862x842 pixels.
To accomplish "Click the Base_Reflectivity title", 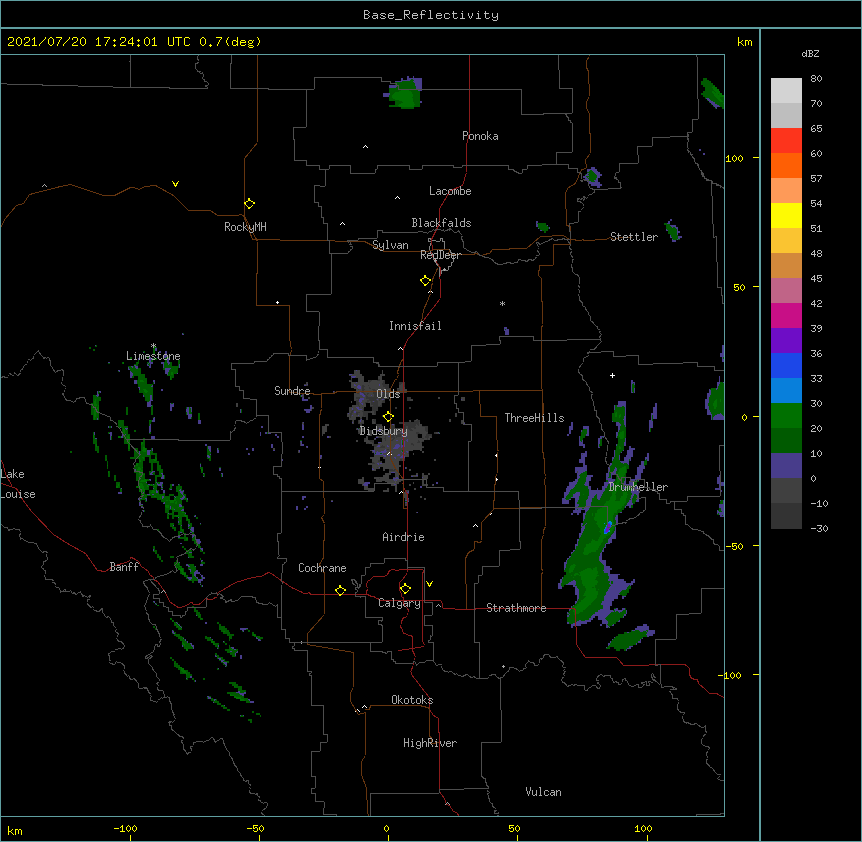I will click(x=431, y=15).
